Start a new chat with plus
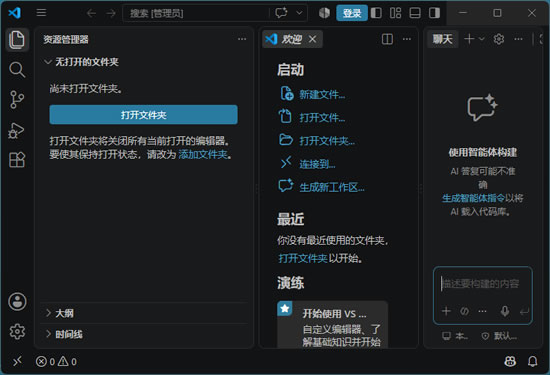 pyautogui.click(x=469, y=39)
